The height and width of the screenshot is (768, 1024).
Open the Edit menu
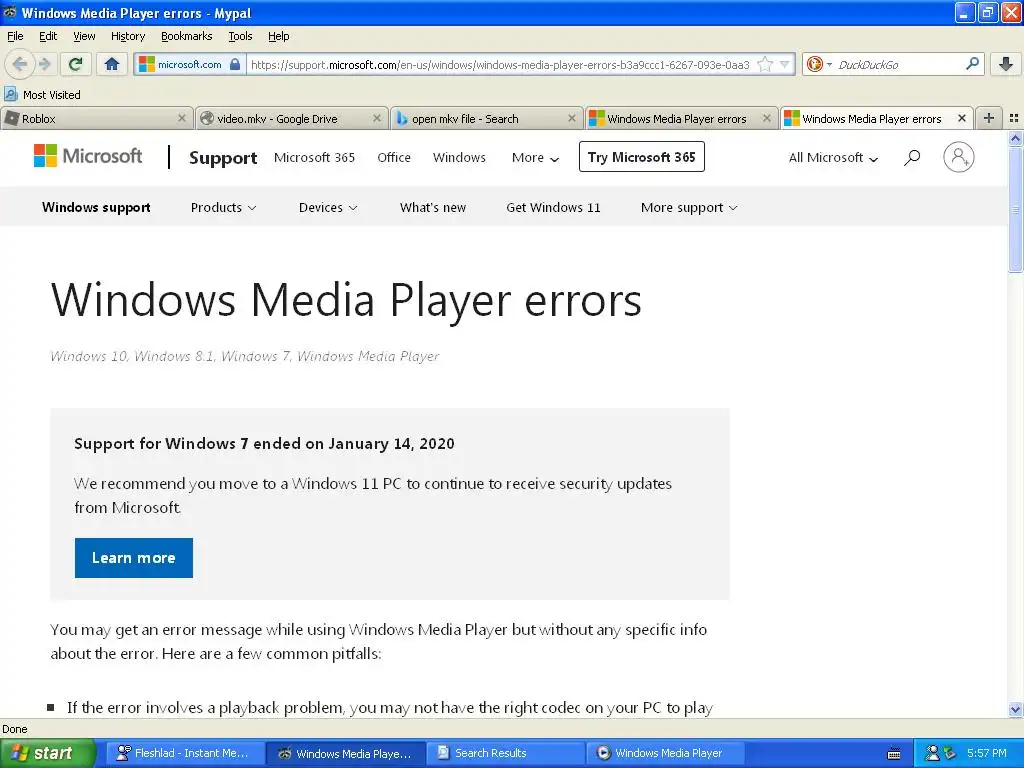(48, 36)
